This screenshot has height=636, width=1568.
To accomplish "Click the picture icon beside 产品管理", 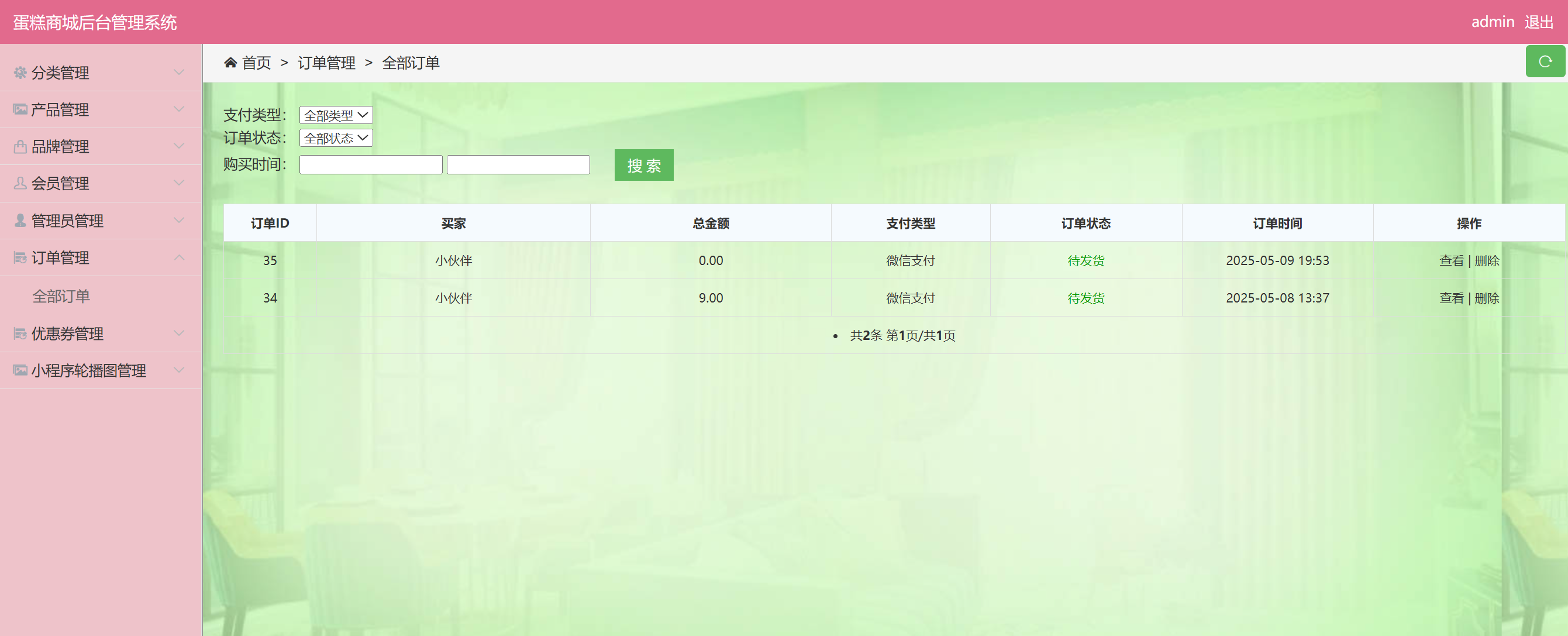I will pos(20,109).
